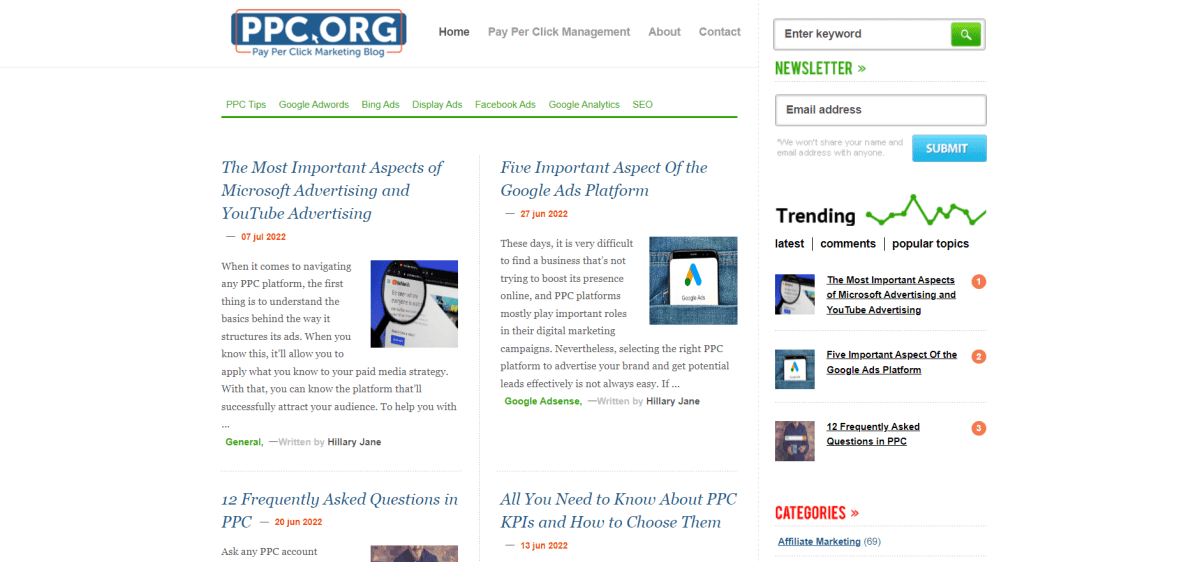Focus the Enter keyword search field

[862, 34]
